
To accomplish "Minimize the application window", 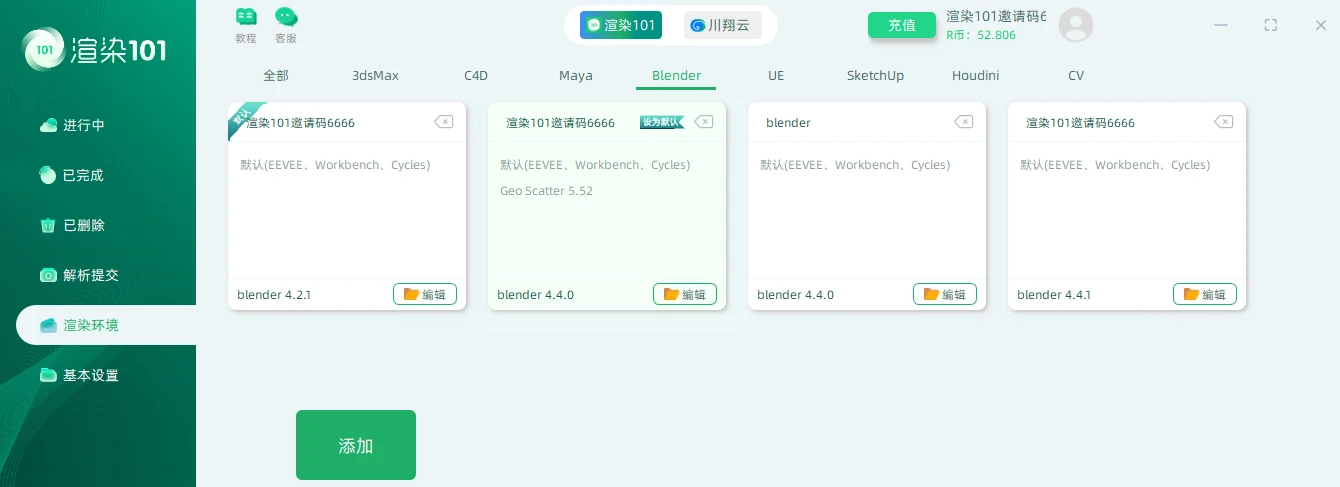I will [x=1221, y=25].
